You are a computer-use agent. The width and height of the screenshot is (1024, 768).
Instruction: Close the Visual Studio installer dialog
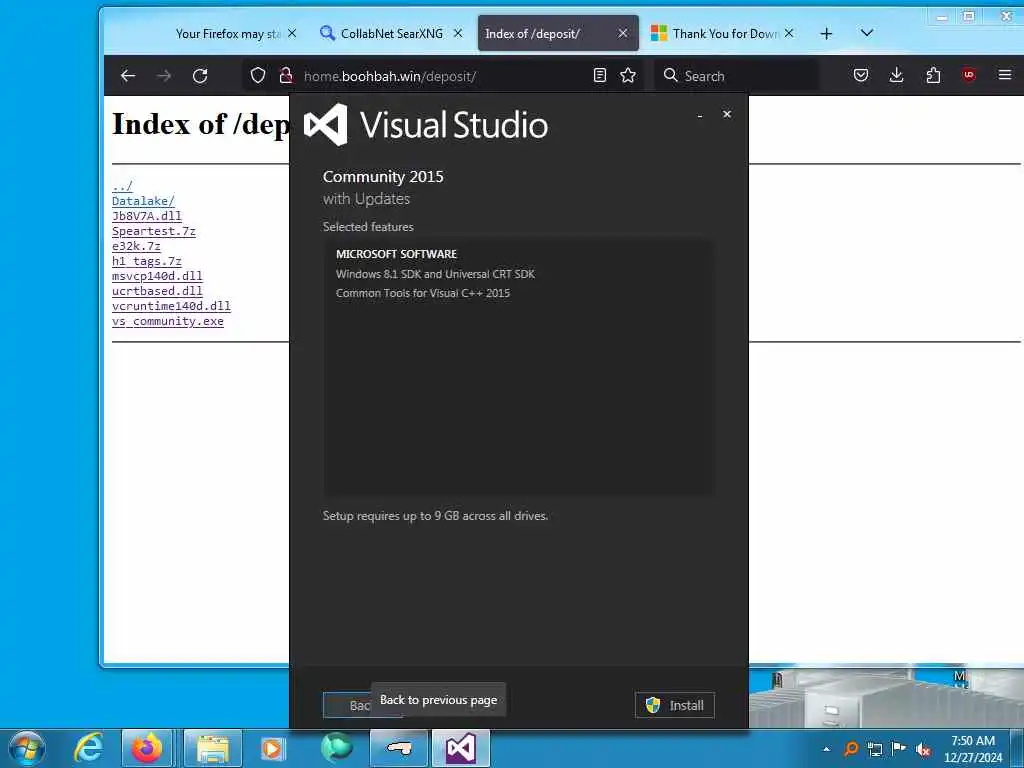[727, 114]
